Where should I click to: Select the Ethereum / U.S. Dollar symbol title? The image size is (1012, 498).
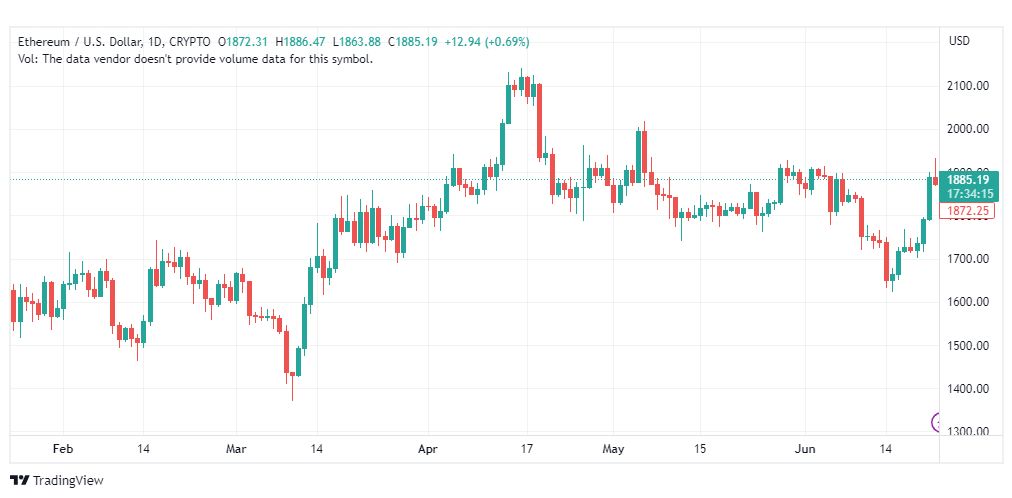point(79,42)
